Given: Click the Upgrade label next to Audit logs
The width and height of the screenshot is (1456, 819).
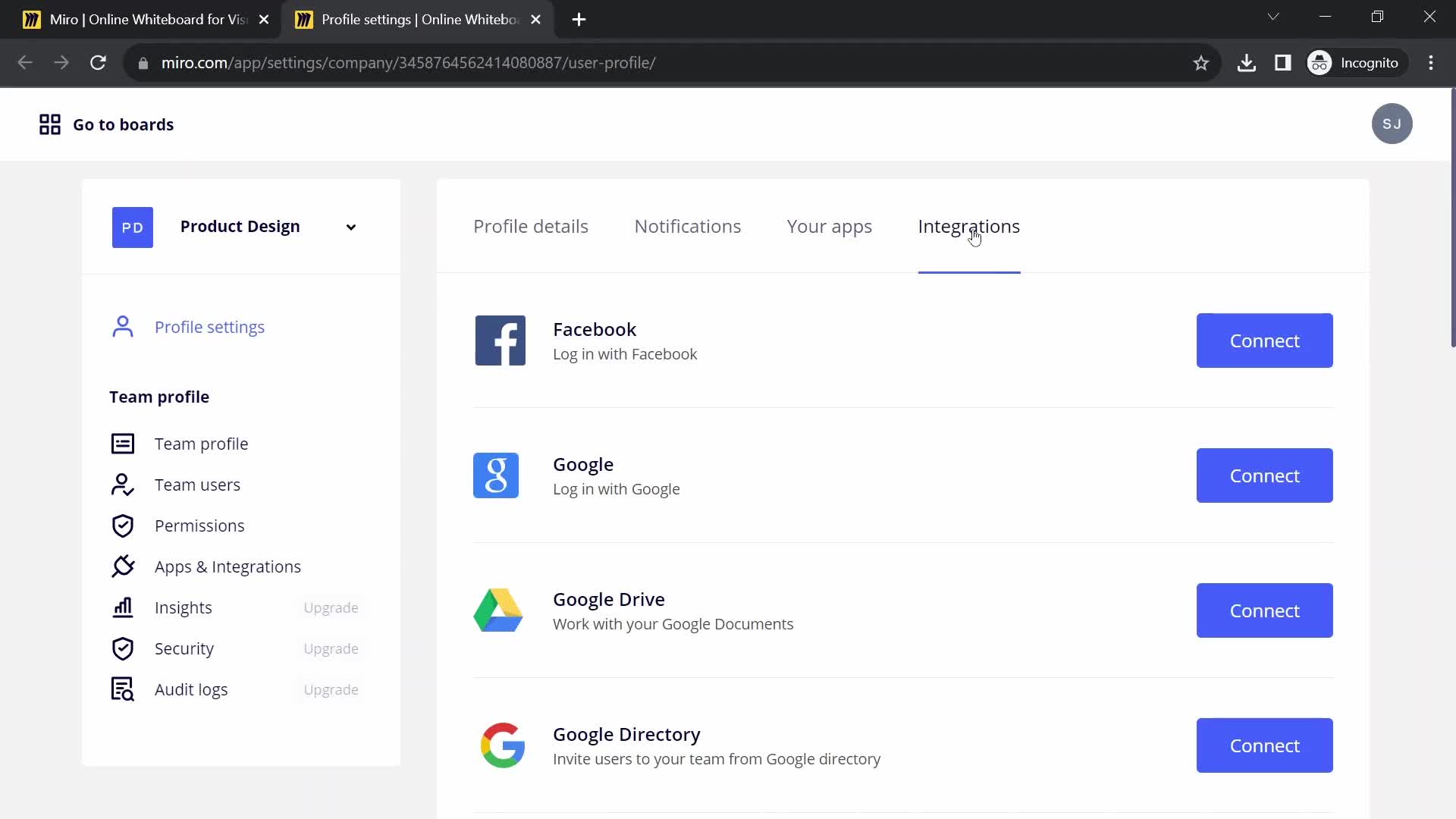Looking at the screenshot, I should click(x=331, y=689).
